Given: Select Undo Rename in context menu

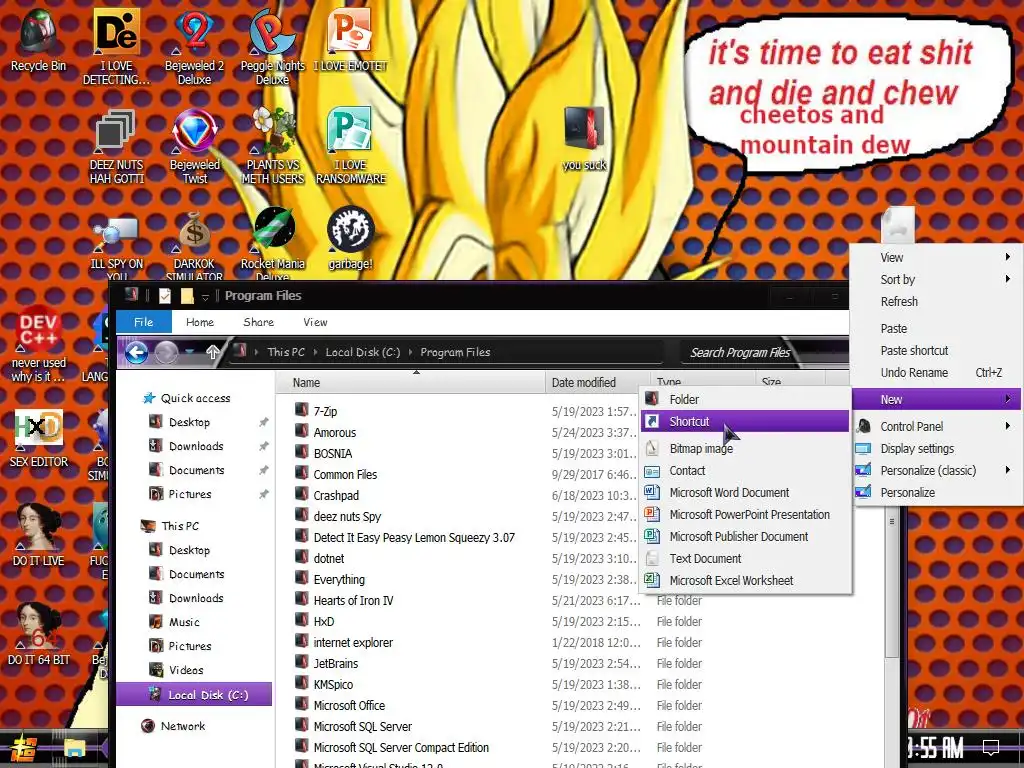Looking at the screenshot, I should tap(937, 372).
